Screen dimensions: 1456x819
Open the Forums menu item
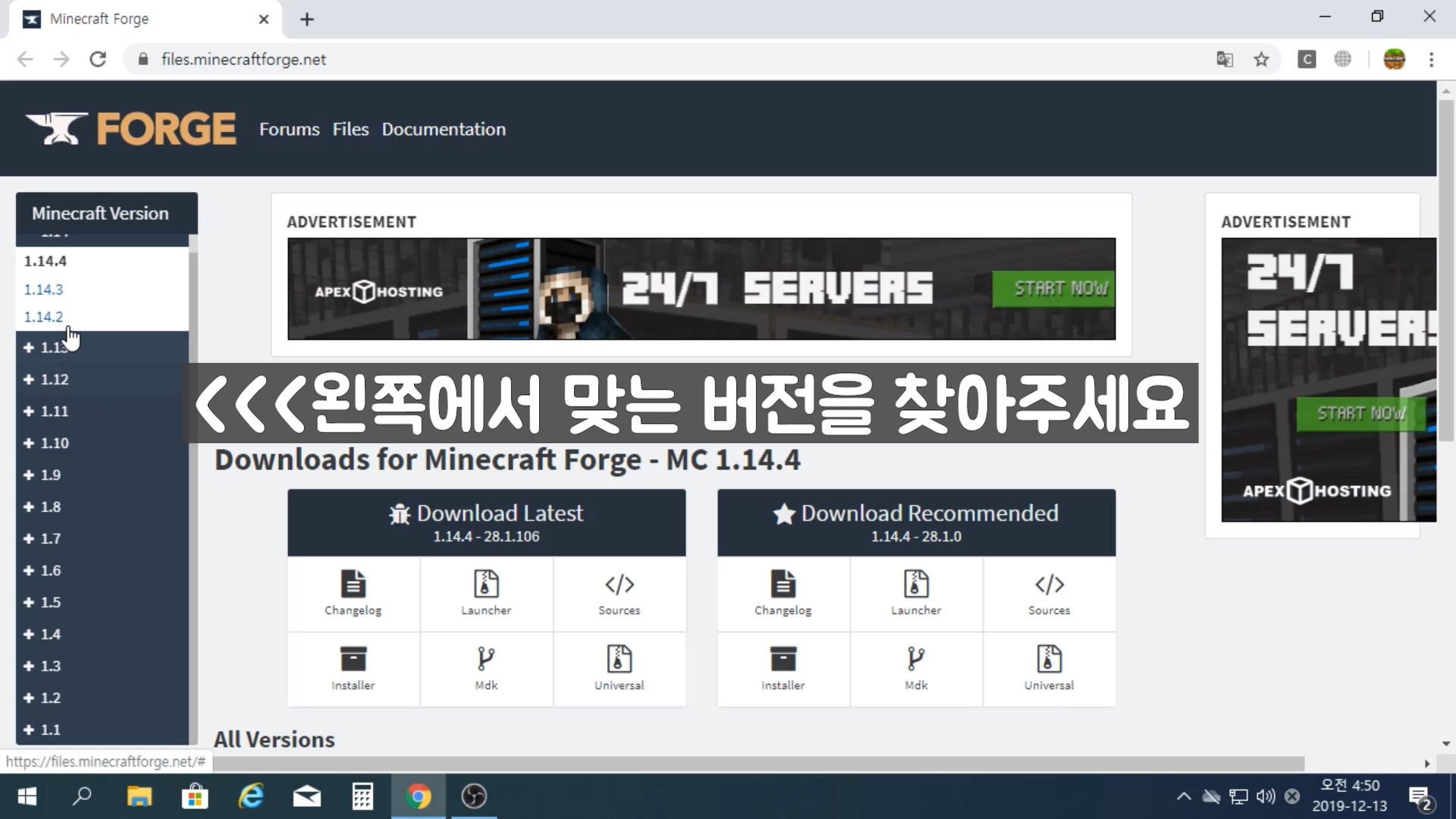(289, 129)
